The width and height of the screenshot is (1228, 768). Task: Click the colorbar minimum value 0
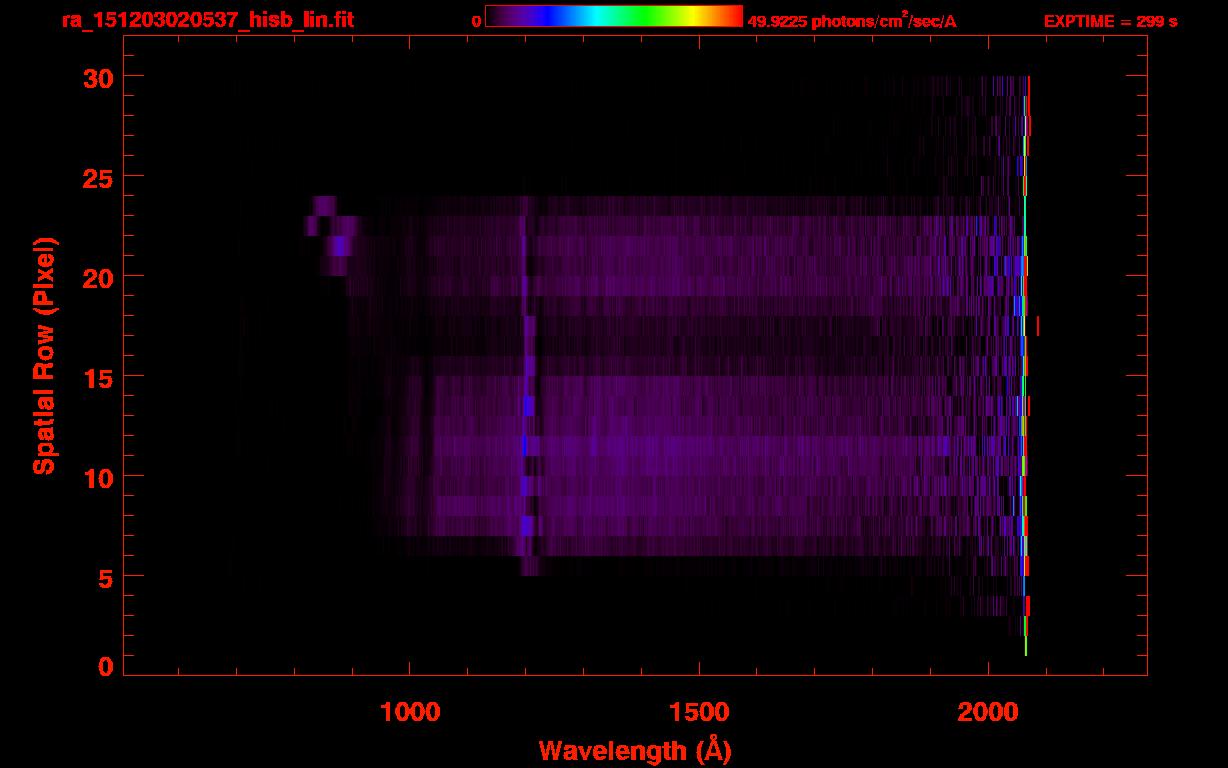tap(476, 21)
